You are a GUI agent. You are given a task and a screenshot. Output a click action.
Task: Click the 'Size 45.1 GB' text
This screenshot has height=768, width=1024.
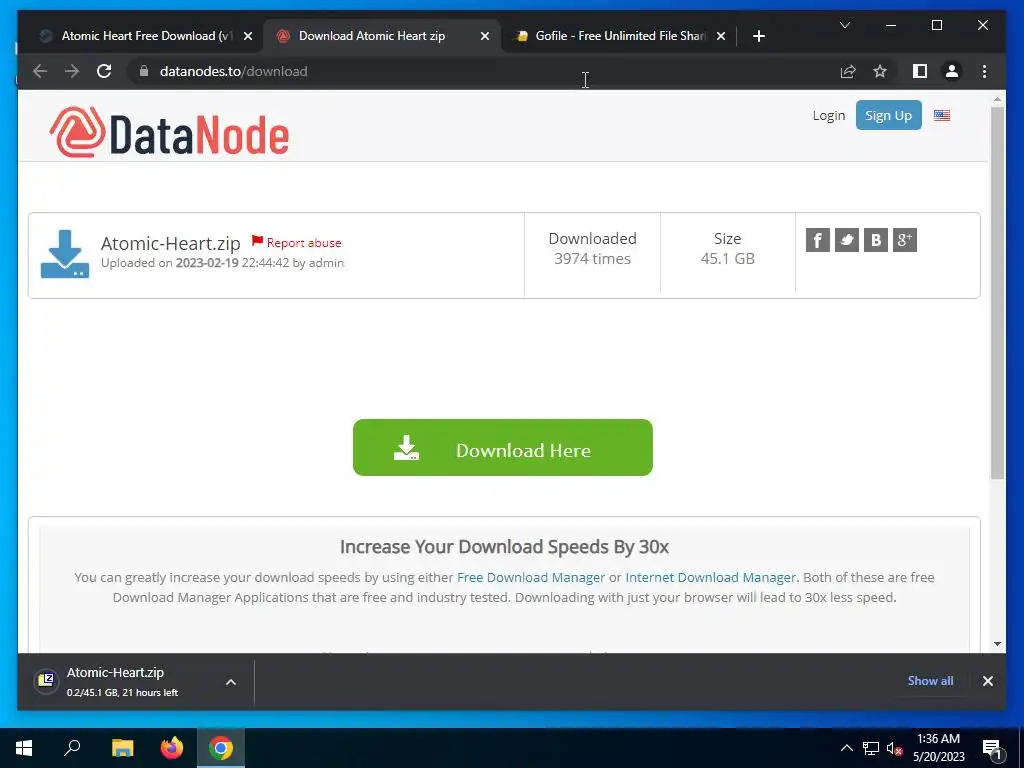(x=728, y=249)
